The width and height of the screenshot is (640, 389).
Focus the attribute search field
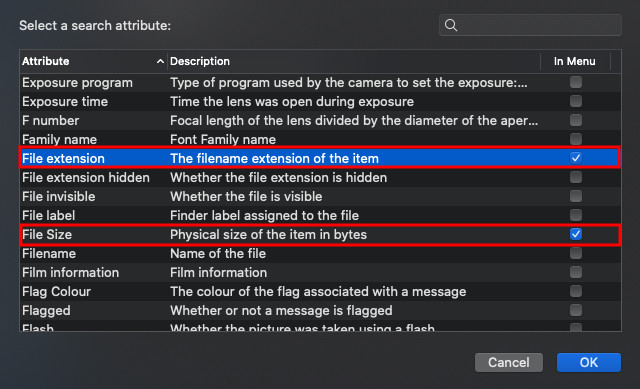[x=530, y=25]
